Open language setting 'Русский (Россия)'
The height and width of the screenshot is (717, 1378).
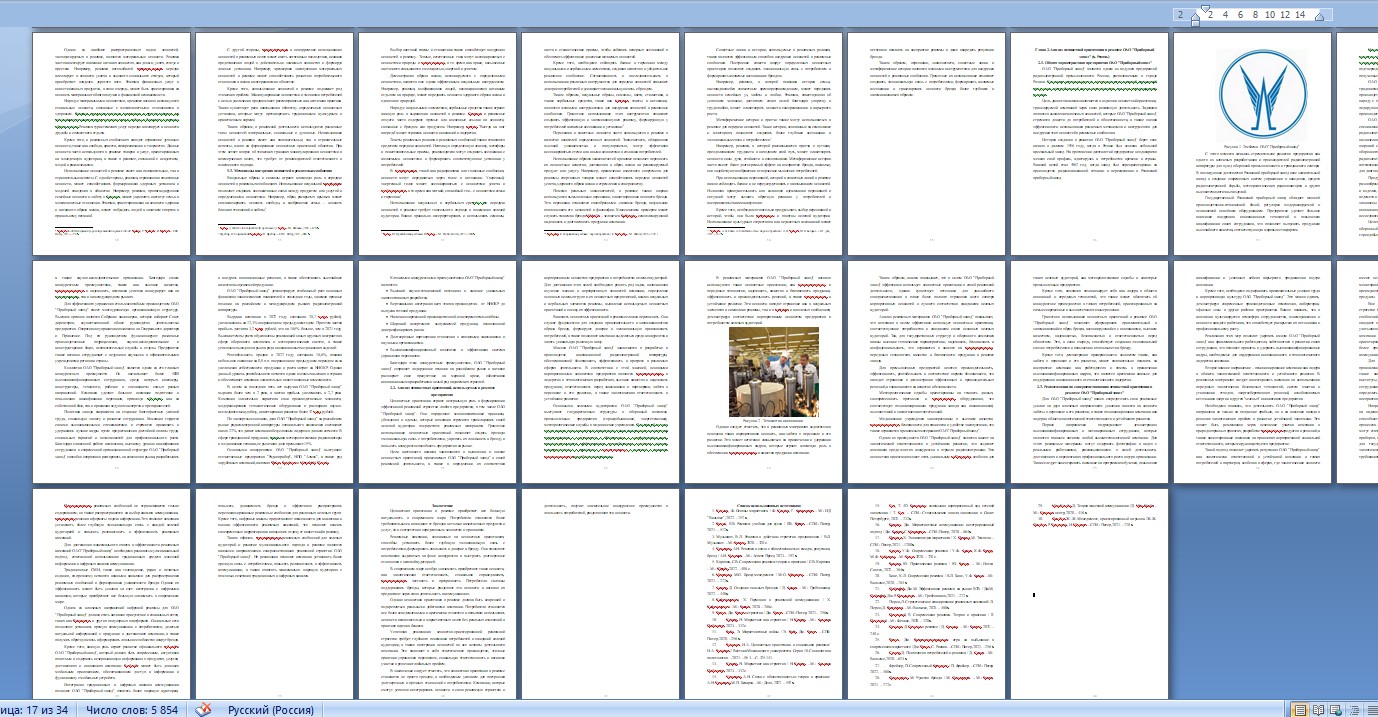point(273,709)
